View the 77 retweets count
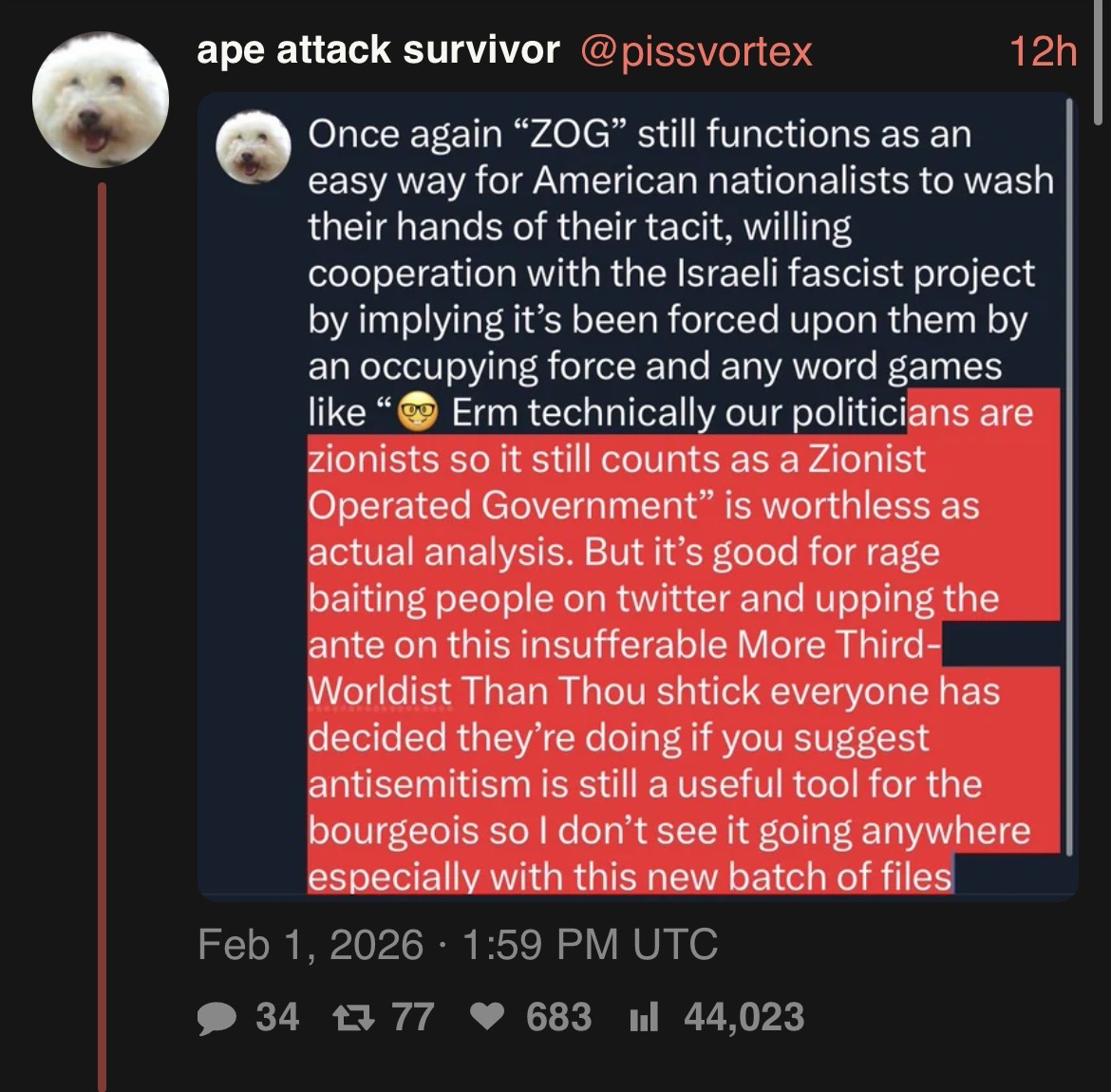 (413, 1017)
